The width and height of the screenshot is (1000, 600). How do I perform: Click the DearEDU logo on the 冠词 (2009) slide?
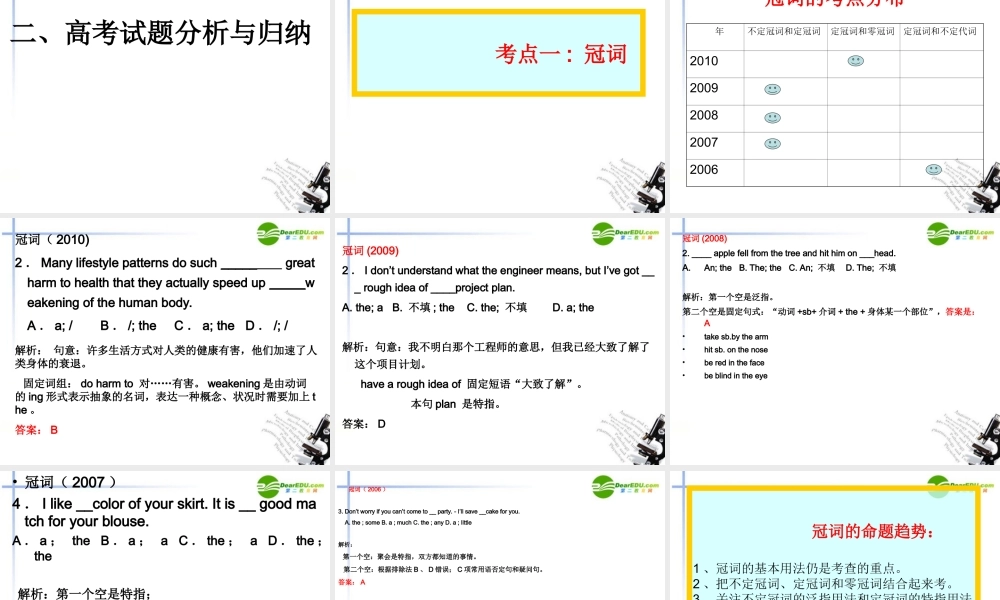tap(625, 234)
